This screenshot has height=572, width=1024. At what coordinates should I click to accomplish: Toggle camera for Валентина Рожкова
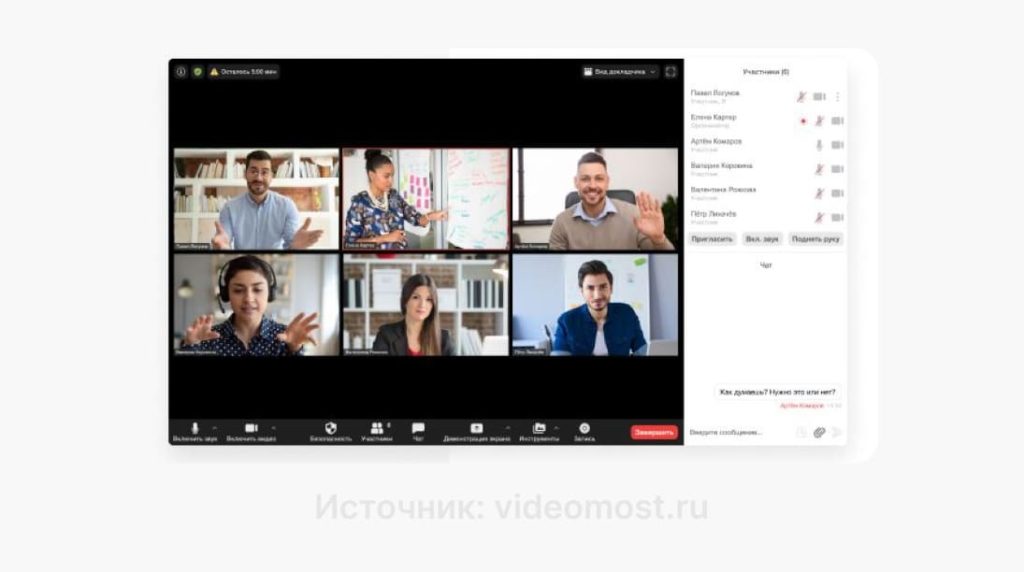(837, 193)
